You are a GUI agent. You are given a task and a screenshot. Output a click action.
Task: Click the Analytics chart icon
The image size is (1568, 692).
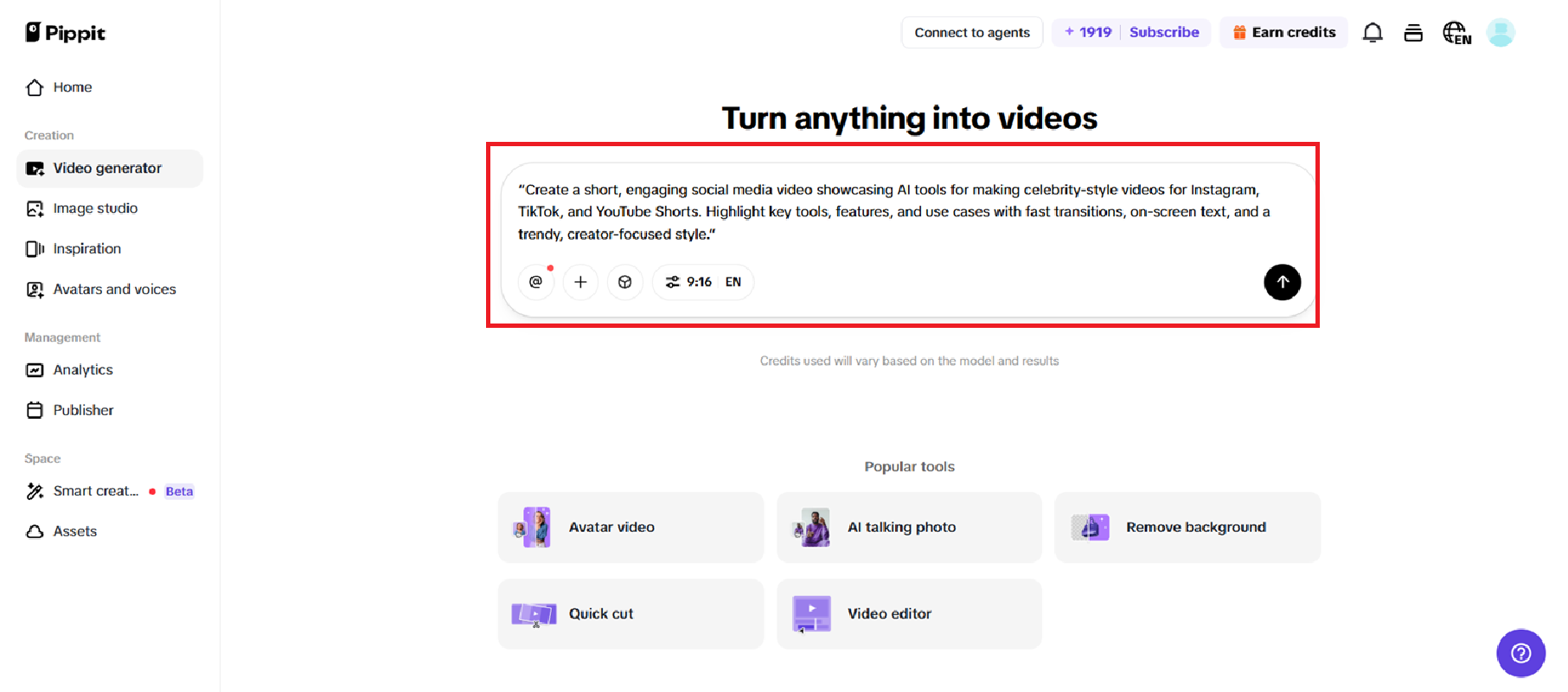click(x=35, y=370)
